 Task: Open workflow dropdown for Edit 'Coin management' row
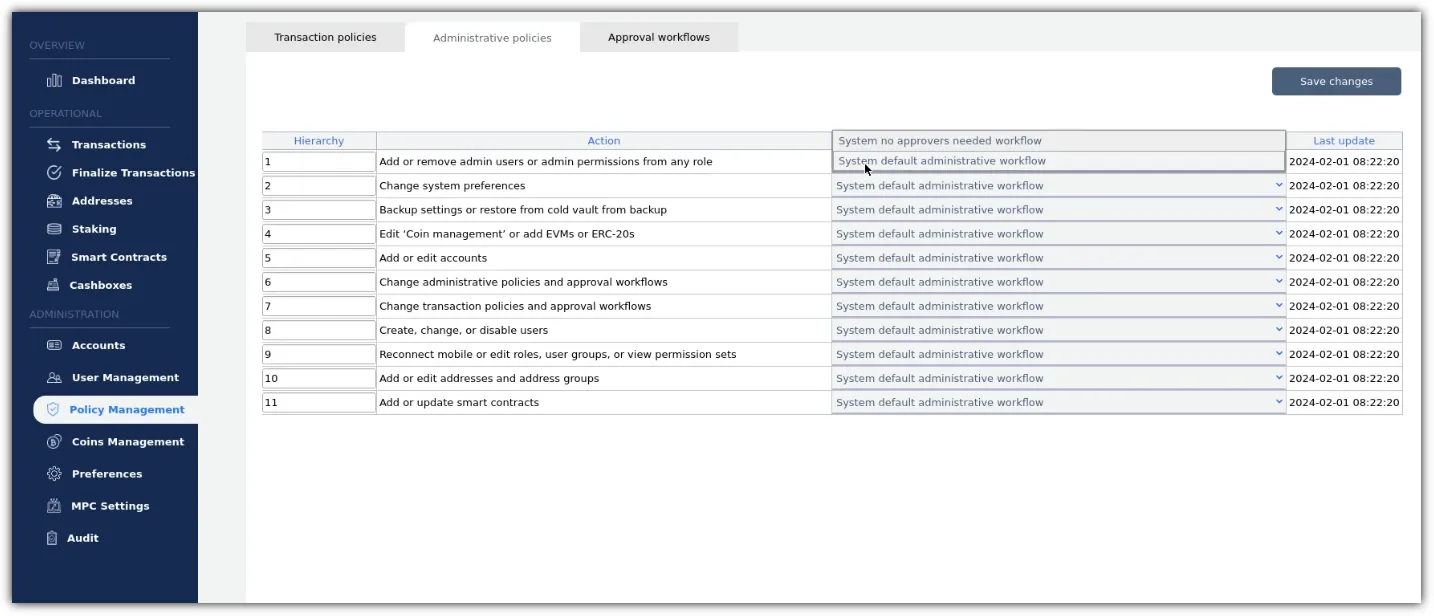tap(1059, 234)
